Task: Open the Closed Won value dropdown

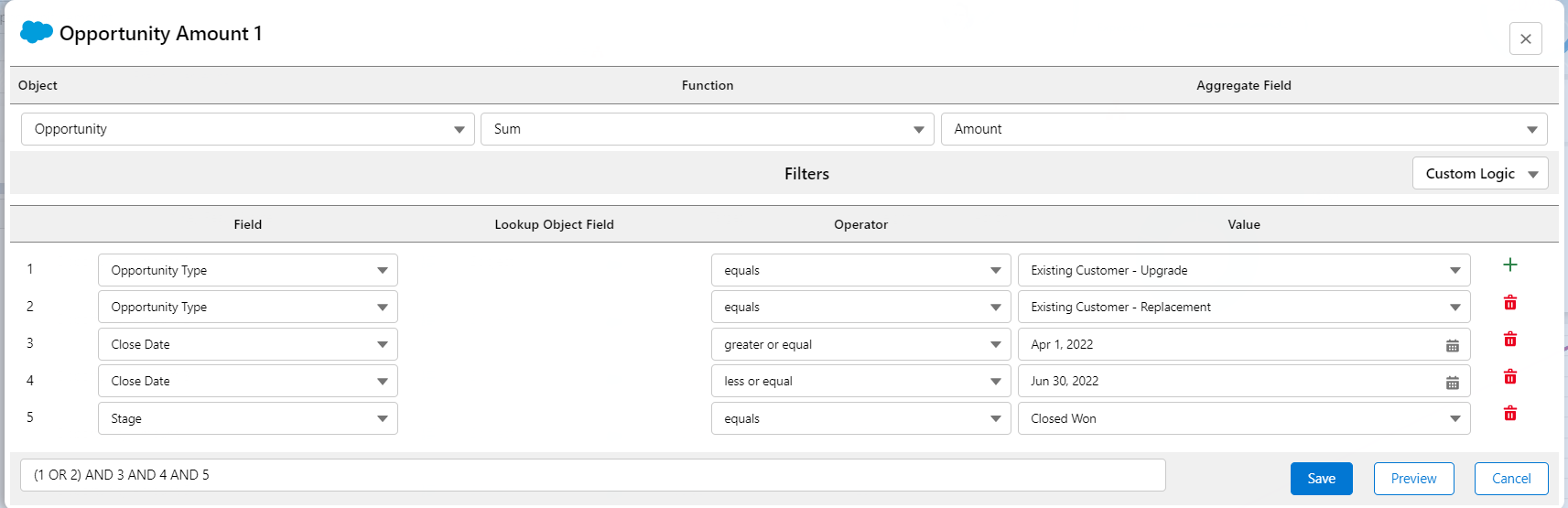Action: tap(1243, 418)
